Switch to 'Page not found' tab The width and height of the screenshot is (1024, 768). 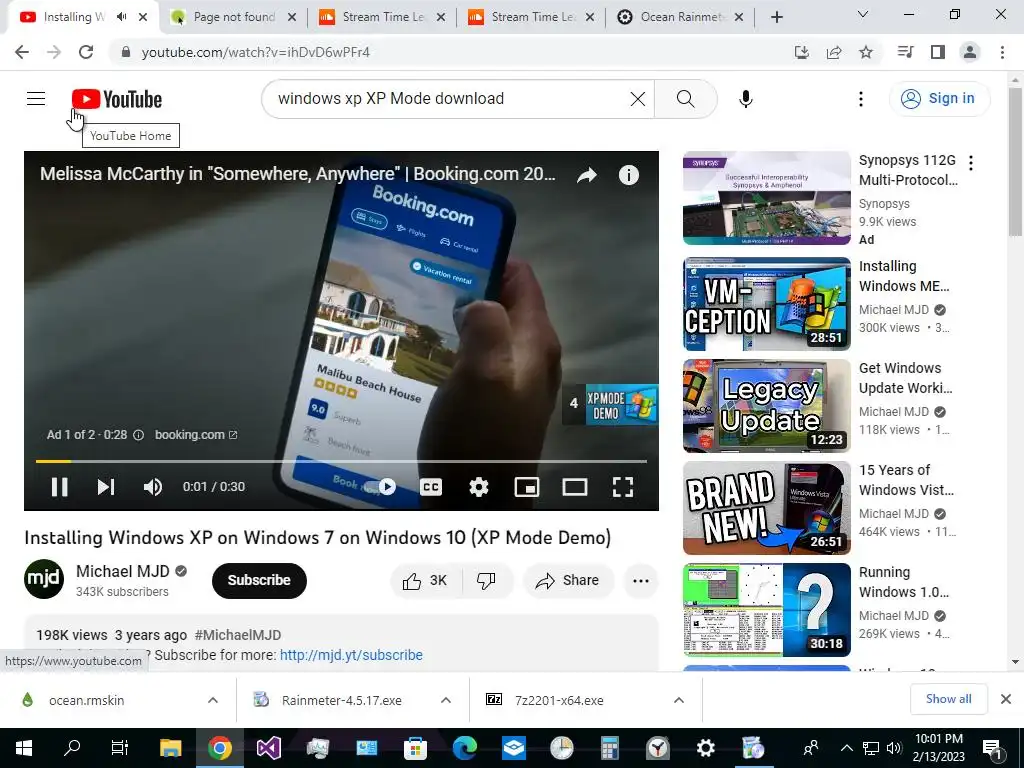coord(233,17)
